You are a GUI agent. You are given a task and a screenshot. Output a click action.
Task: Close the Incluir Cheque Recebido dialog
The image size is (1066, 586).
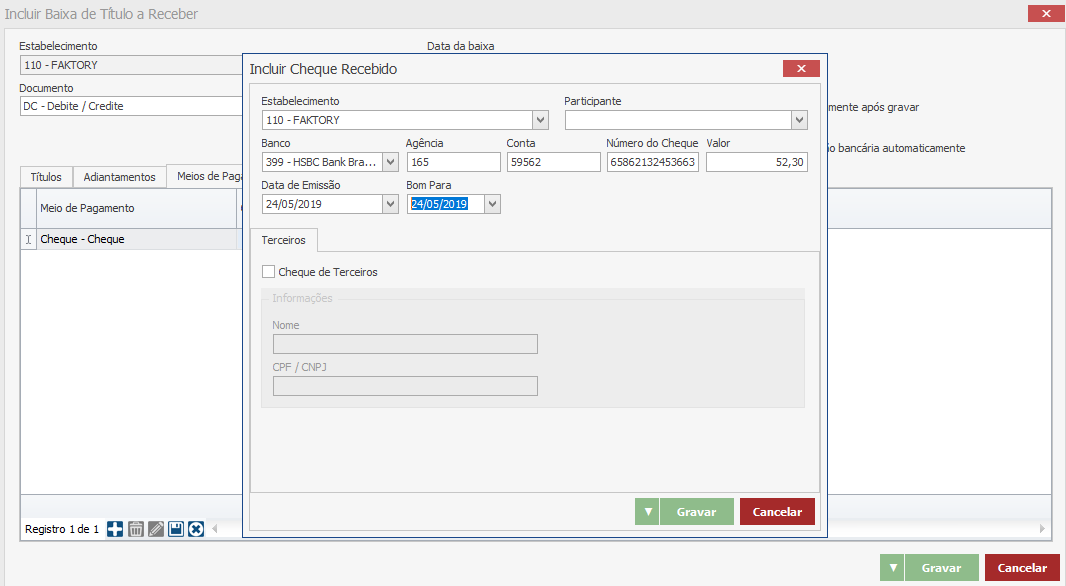[801, 69]
